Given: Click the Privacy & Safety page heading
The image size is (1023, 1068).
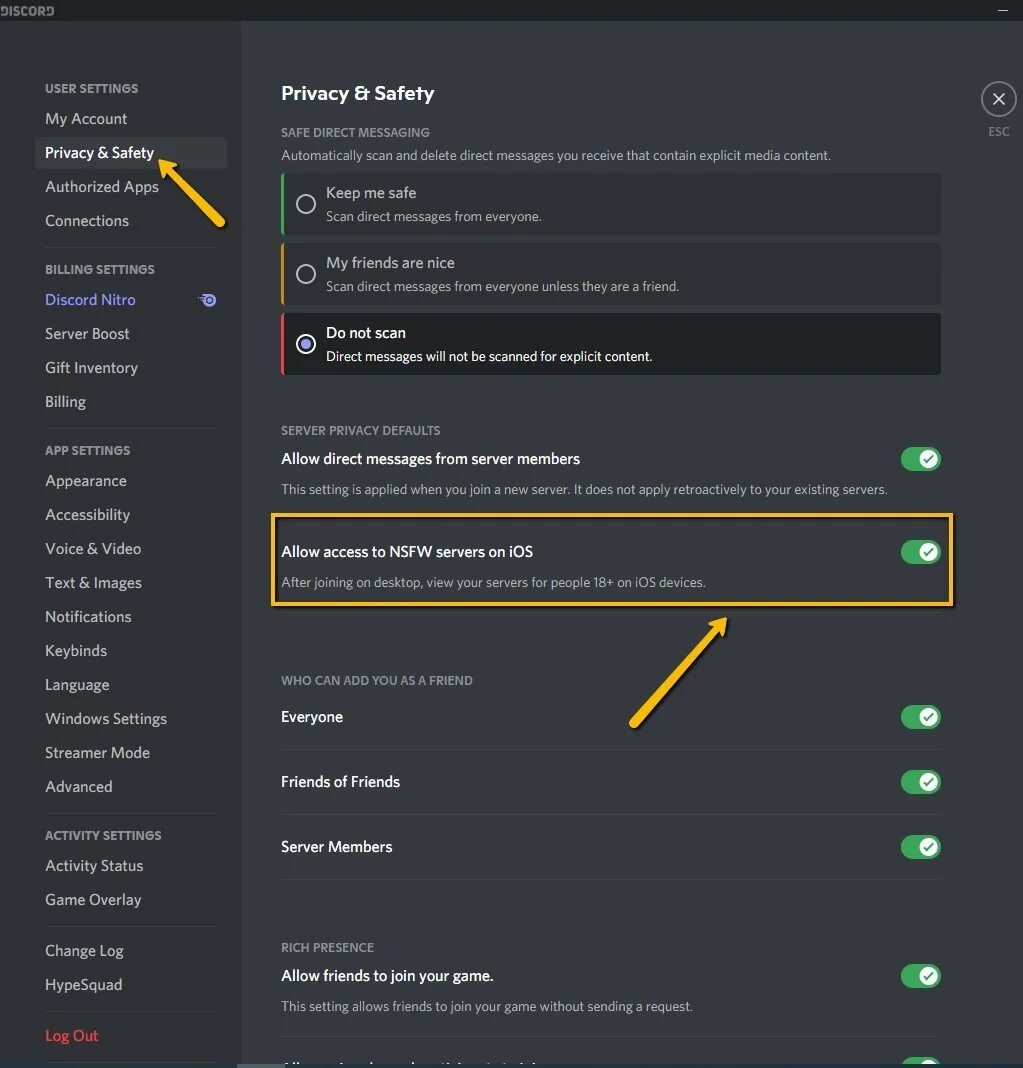Looking at the screenshot, I should click(x=358, y=93).
